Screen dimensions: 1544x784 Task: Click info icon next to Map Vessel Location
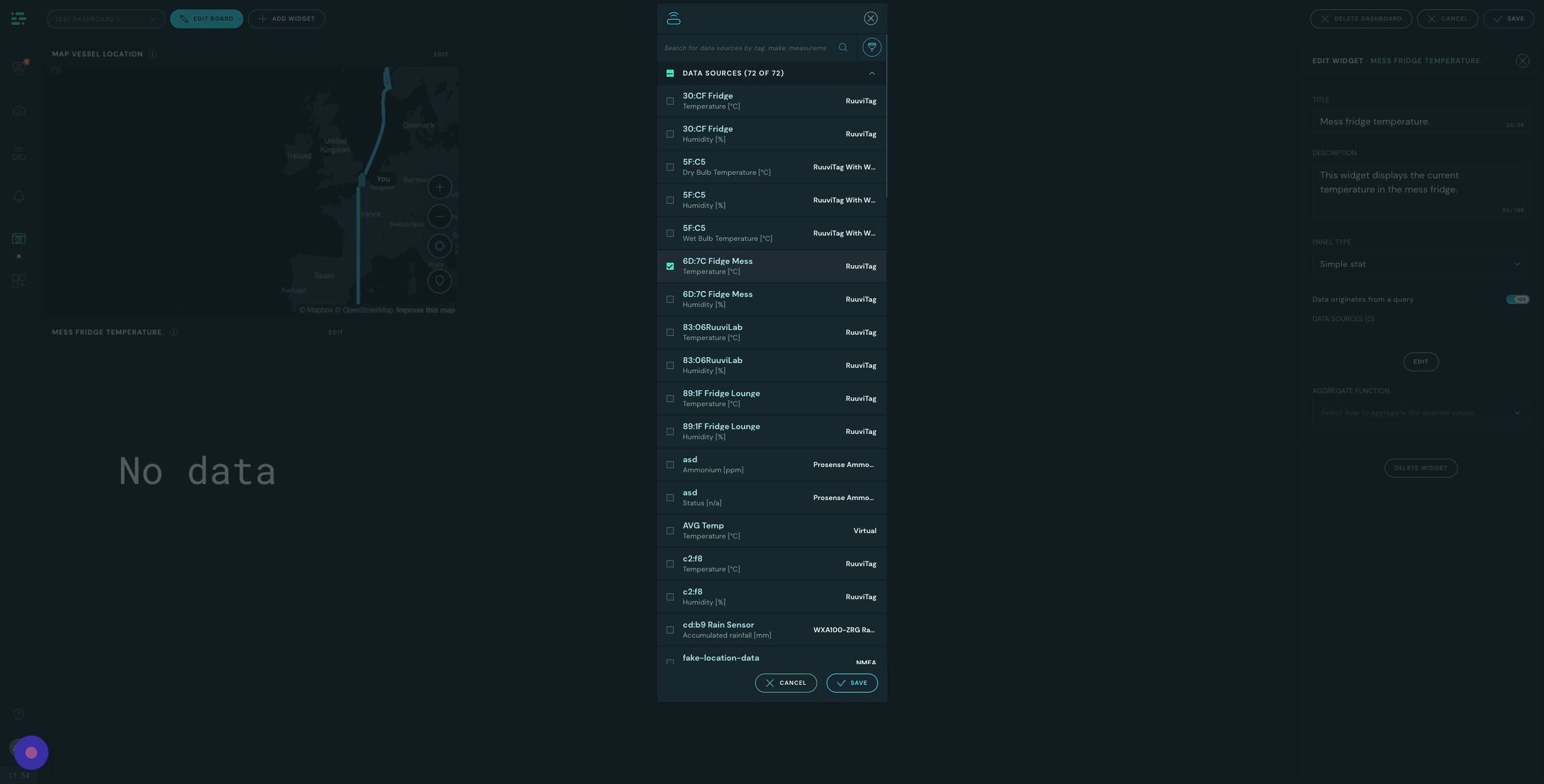(152, 54)
